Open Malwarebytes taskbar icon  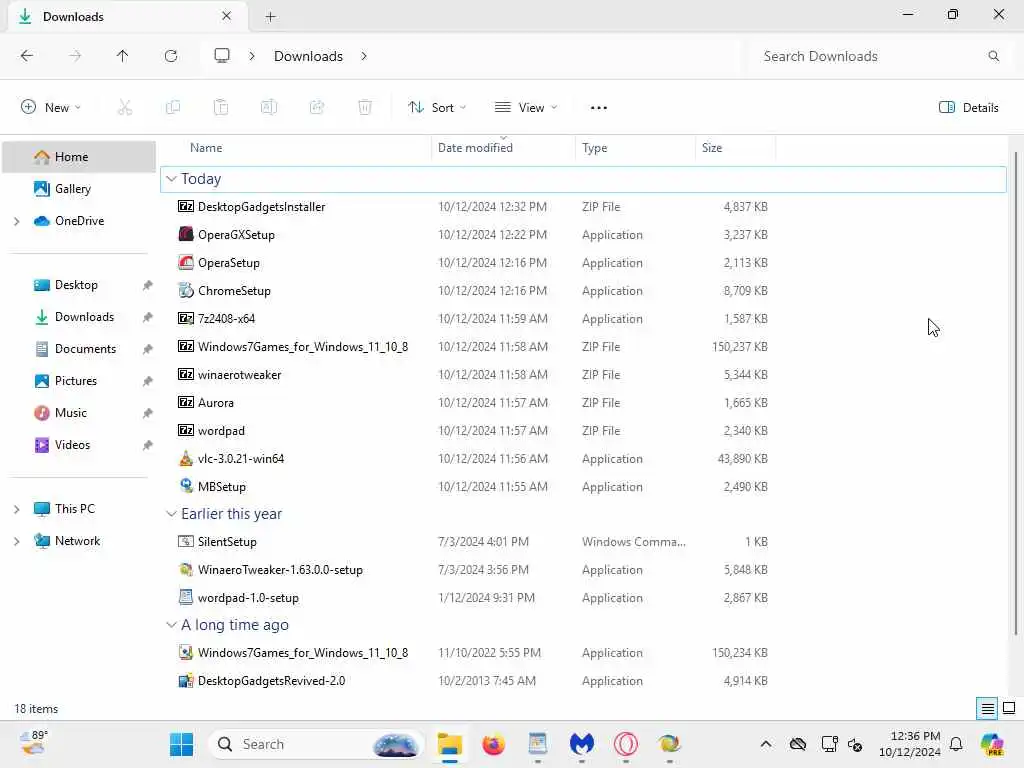[x=581, y=744]
